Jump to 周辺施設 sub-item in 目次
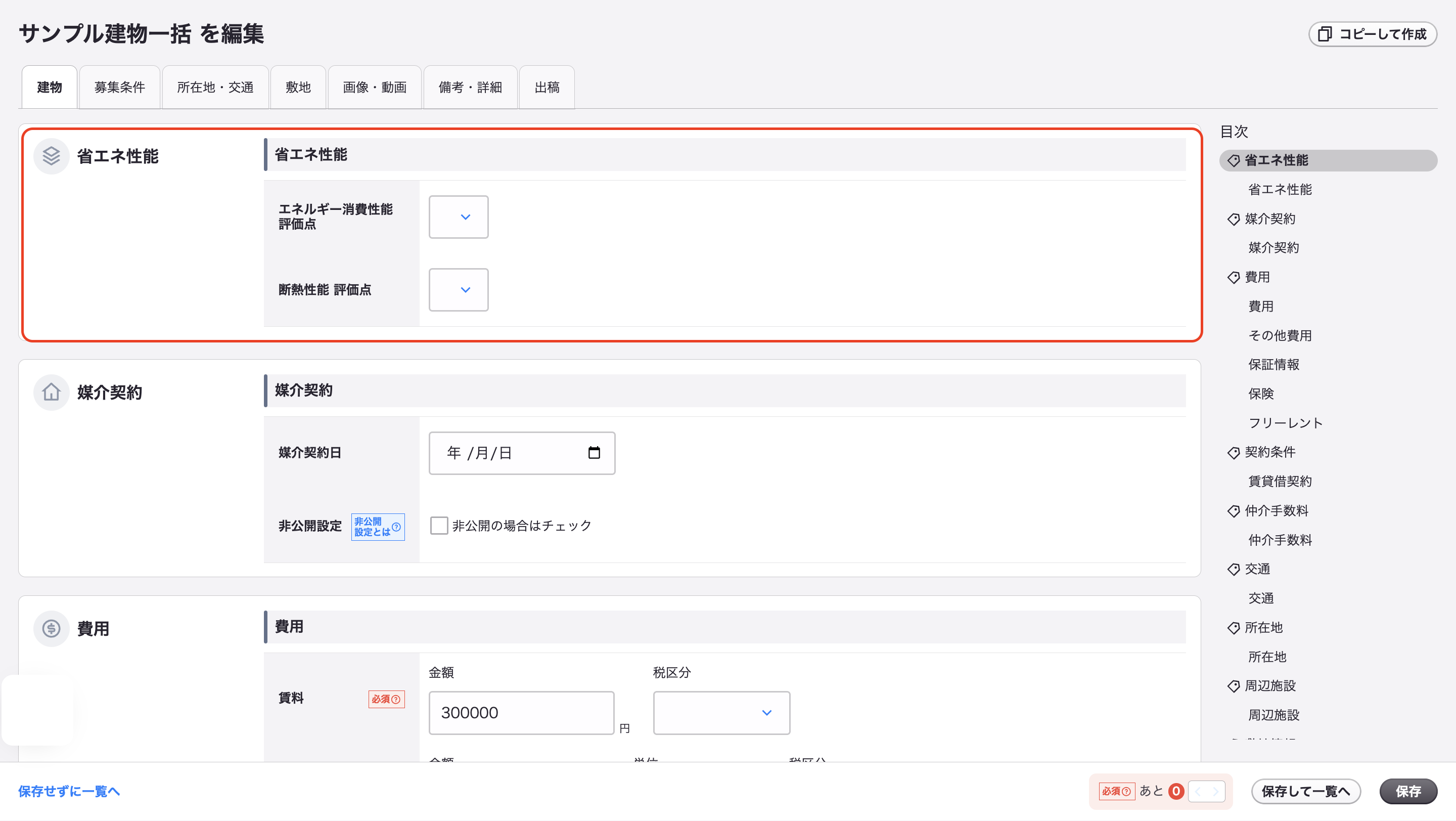 1273,715
